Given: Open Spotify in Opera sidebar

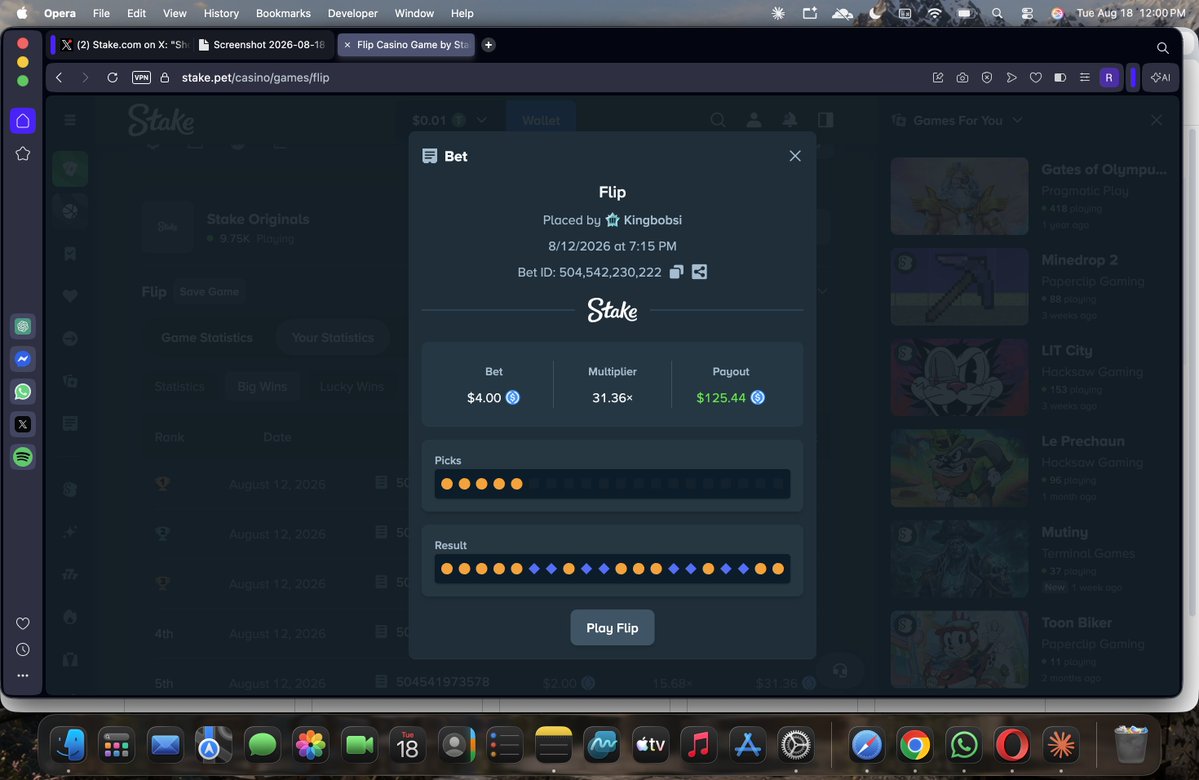Looking at the screenshot, I should [x=23, y=457].
